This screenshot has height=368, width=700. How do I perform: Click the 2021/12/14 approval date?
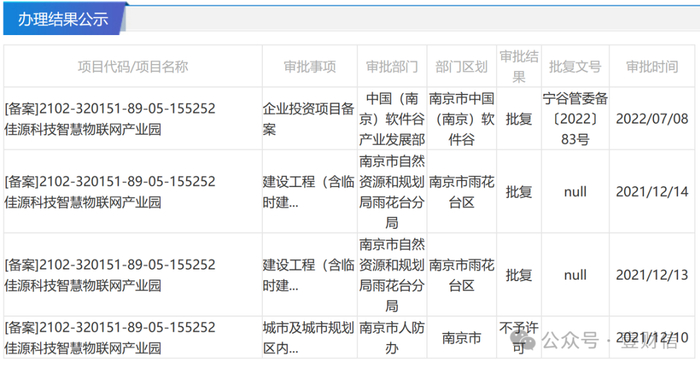pyautogui.click(x=652, y=192)
